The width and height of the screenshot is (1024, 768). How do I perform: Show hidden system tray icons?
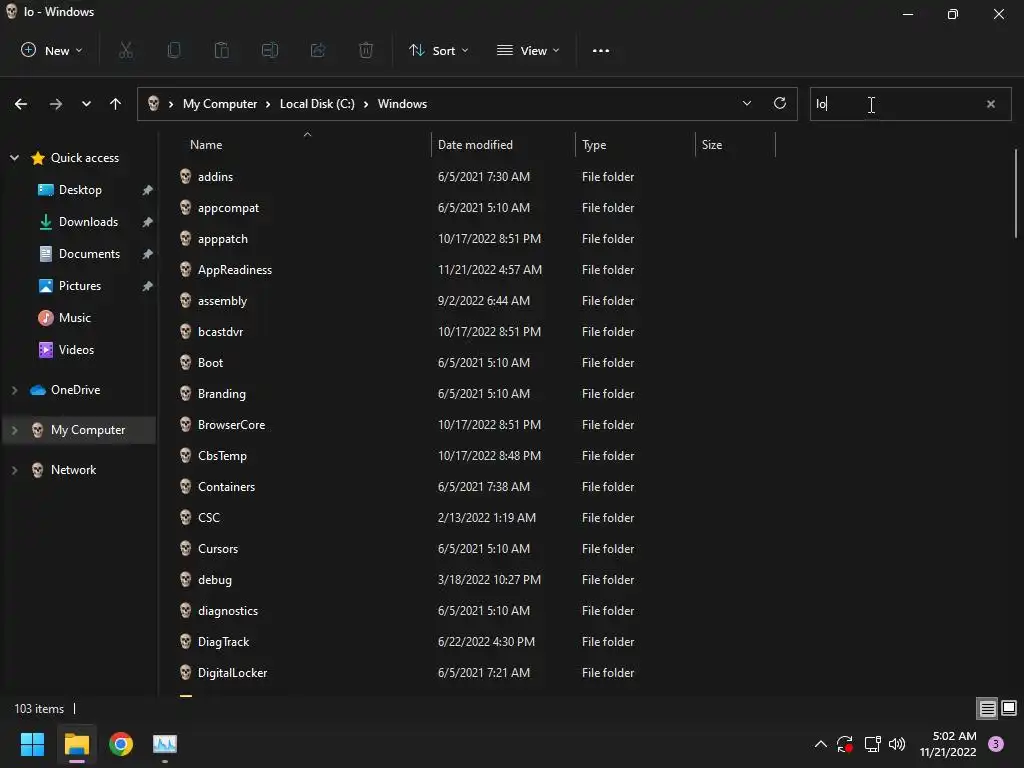point(821,744)
